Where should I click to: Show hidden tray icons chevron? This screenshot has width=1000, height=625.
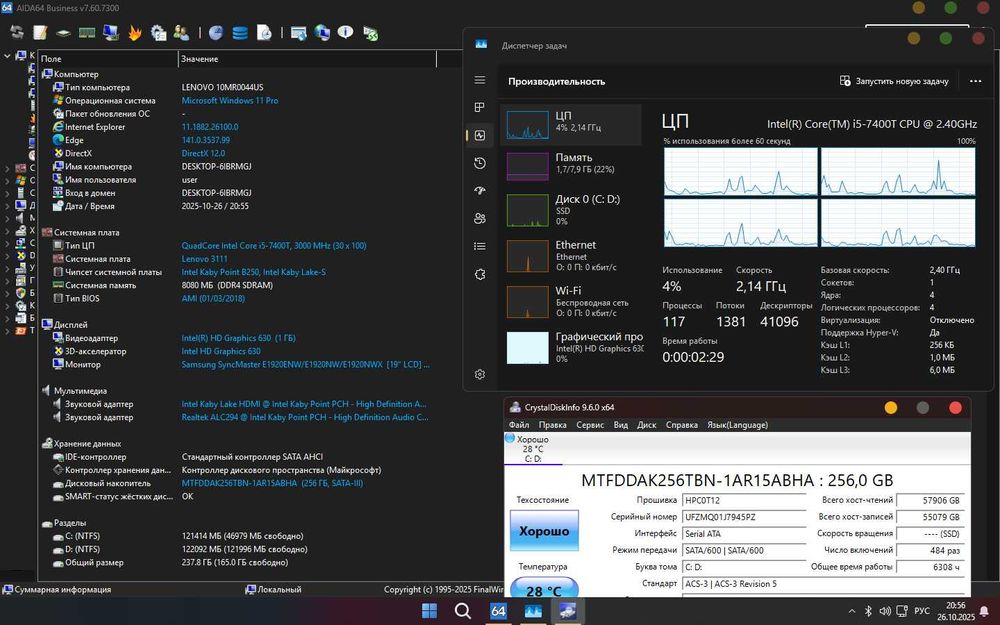pos(851,611)
